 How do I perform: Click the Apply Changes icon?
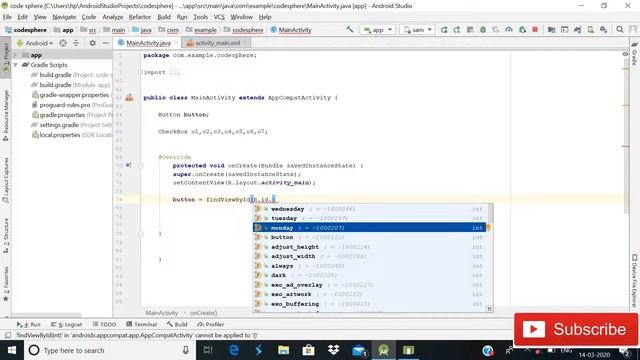[457, 30]
